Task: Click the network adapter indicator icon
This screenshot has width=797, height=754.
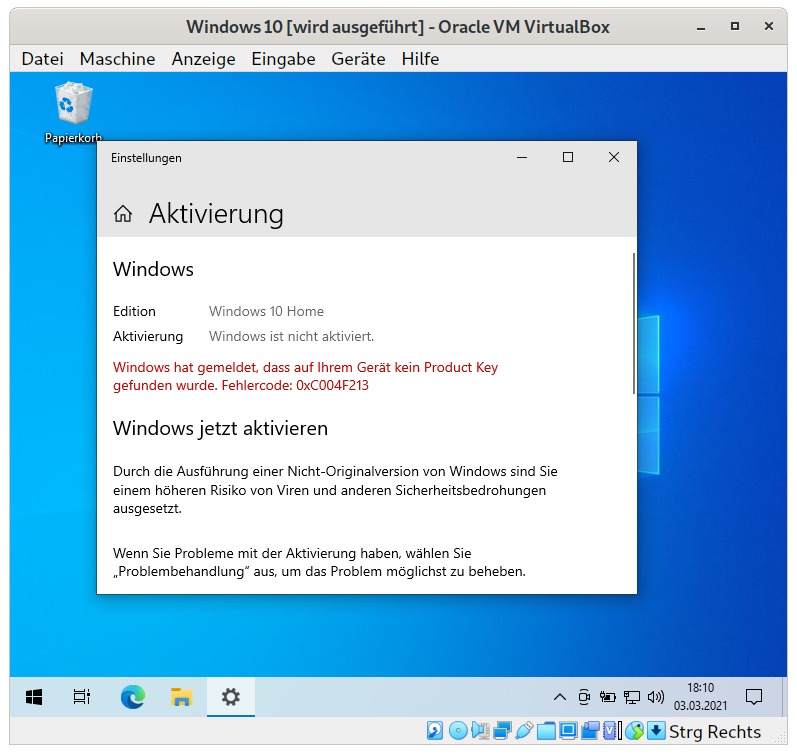Action: tap(502, 731)
